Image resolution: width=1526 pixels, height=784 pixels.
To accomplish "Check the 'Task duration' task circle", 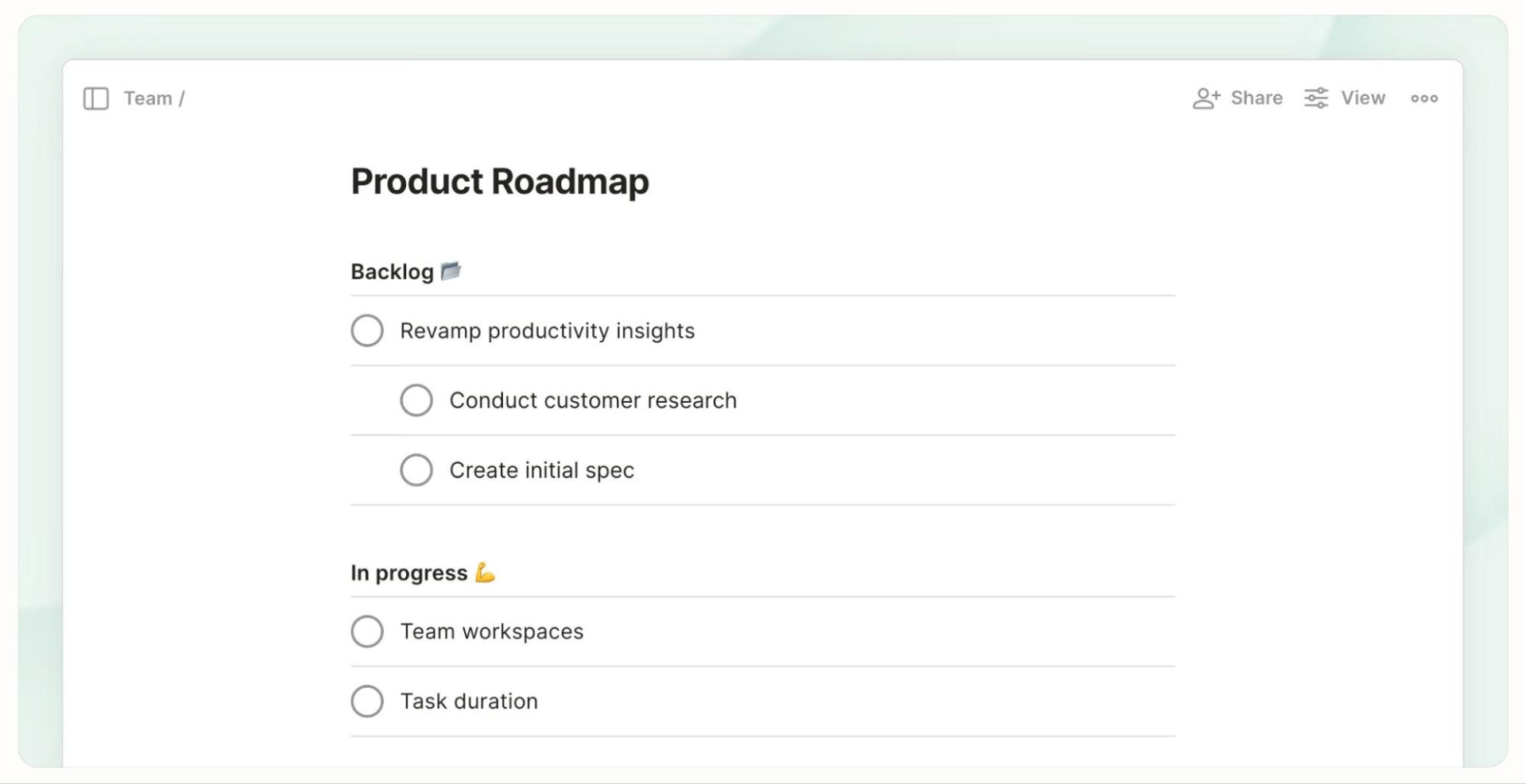I will coord(367,701).
